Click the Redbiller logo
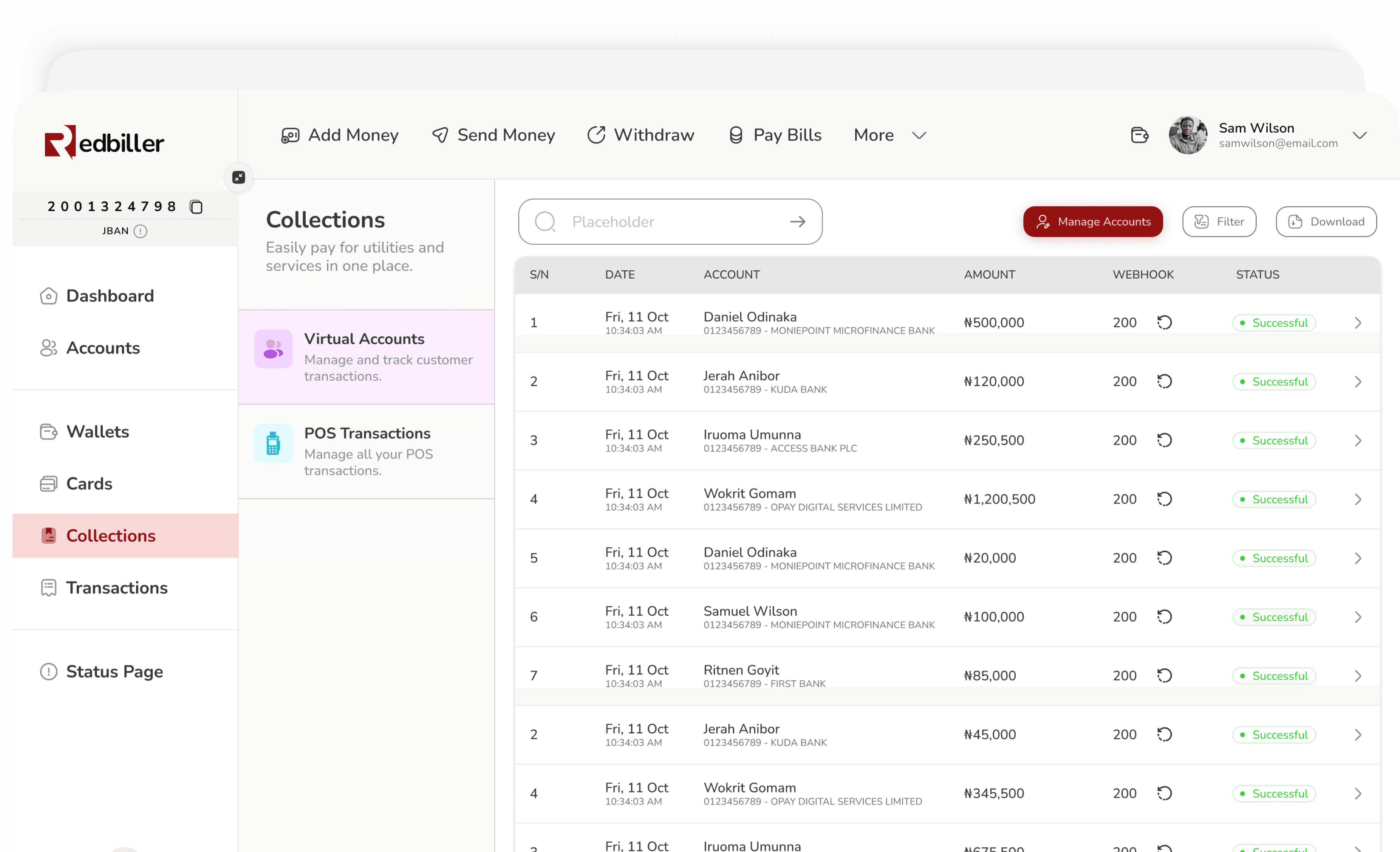Viewport: 1400px width, 852px height. coord(104,142)
